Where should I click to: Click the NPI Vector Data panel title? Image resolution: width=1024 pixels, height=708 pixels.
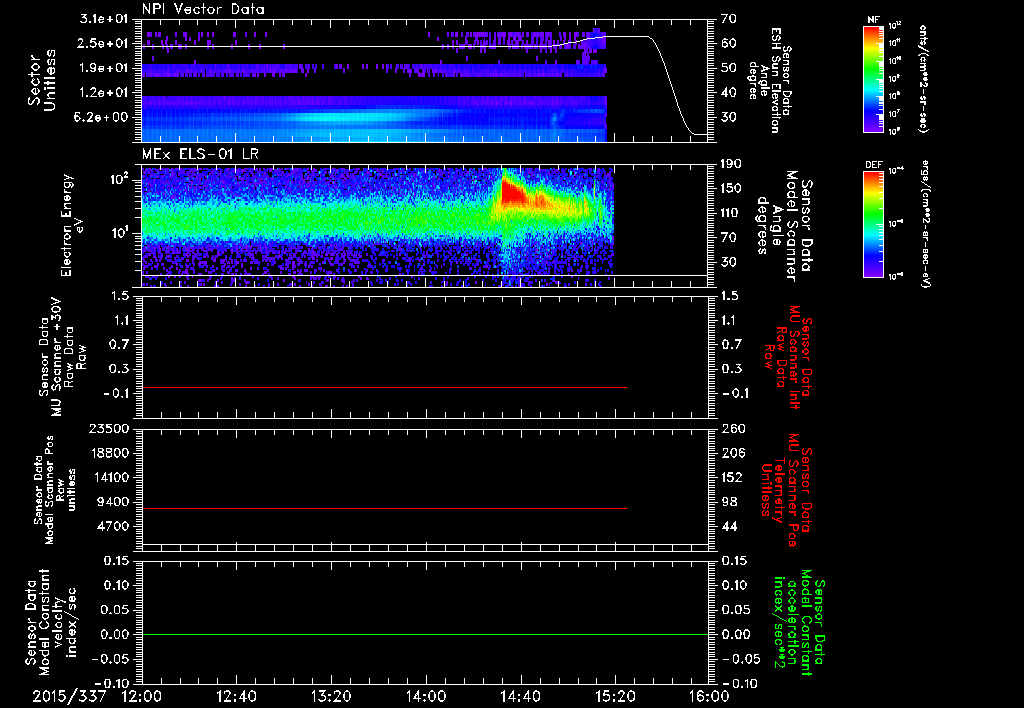[203, 9]
